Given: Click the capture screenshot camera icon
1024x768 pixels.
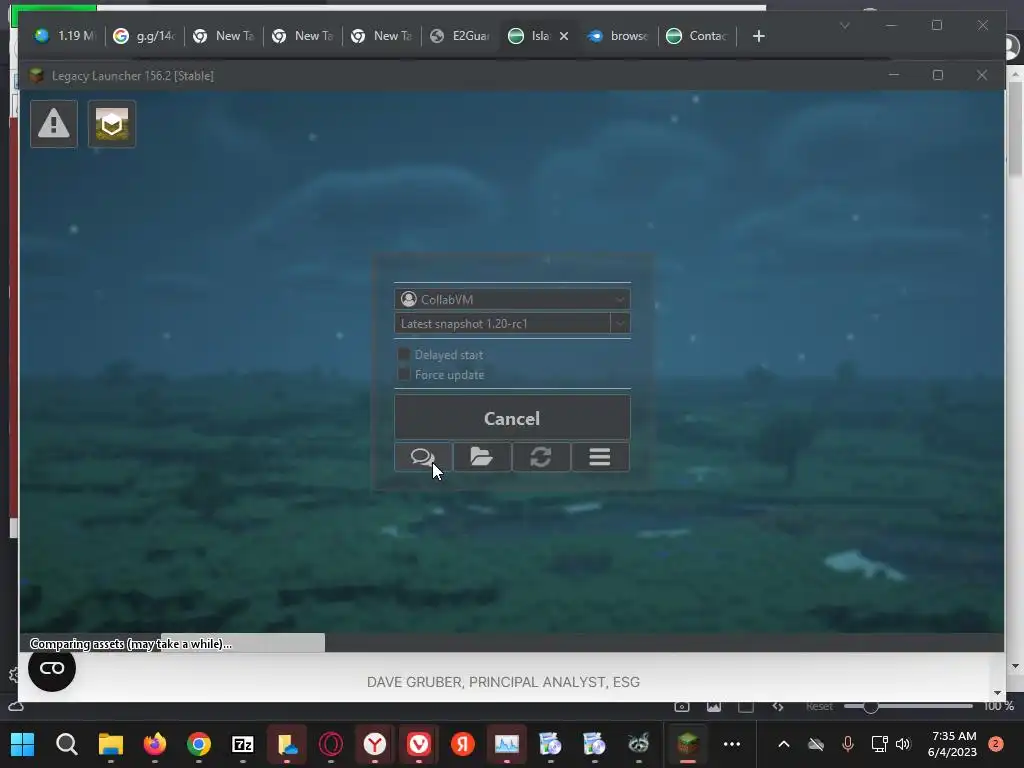Looking at the screenshot, I should tap(682, 707).
